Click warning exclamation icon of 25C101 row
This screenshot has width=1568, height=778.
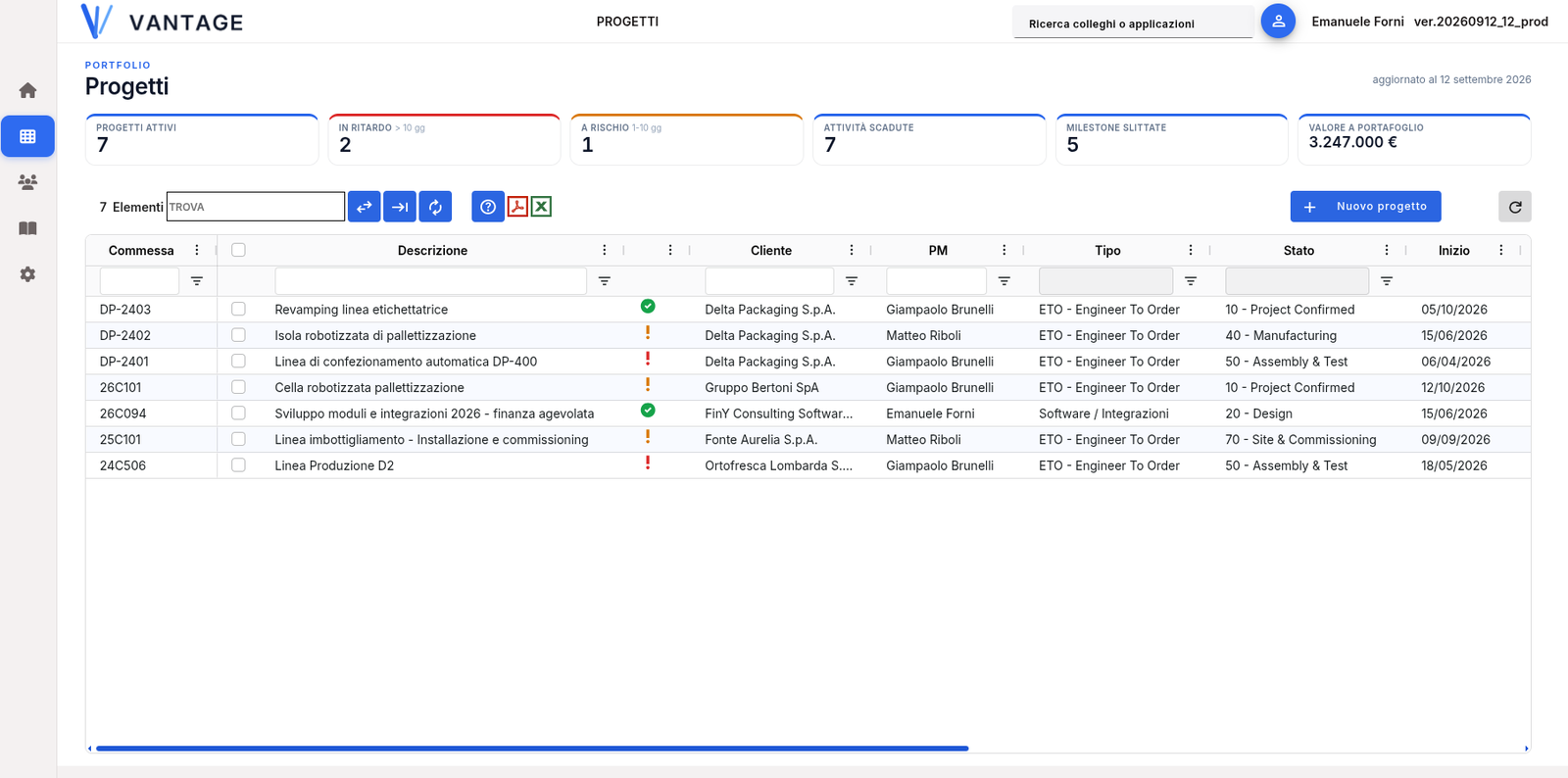[648, 437]
